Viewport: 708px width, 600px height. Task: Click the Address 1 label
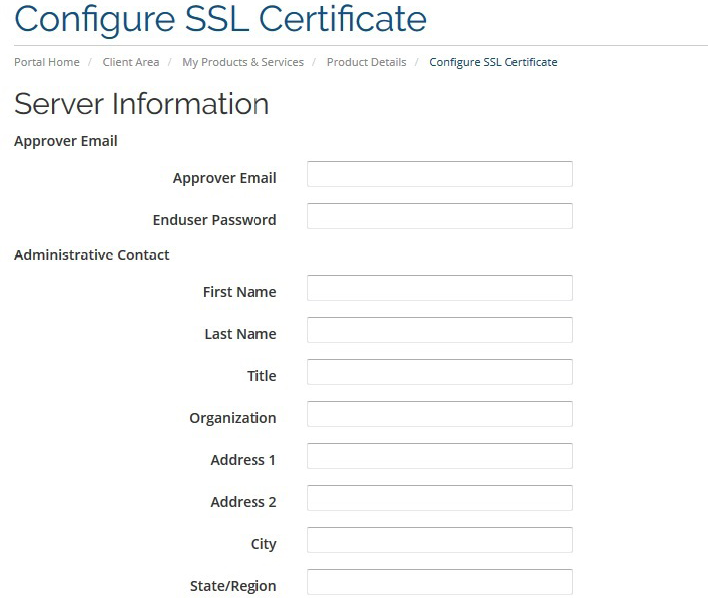[x=243, y=460]
